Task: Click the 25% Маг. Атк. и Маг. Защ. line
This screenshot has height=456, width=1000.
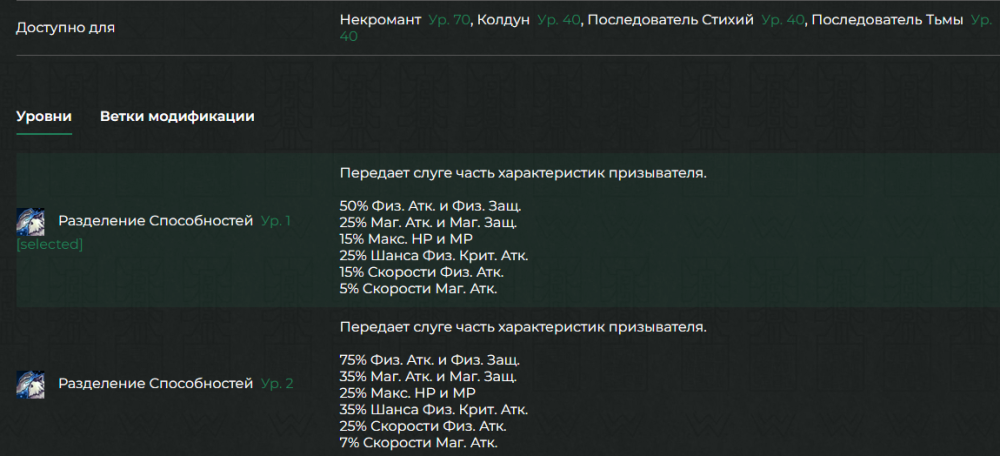Action: pyautogui.click(x=429, y=223)
